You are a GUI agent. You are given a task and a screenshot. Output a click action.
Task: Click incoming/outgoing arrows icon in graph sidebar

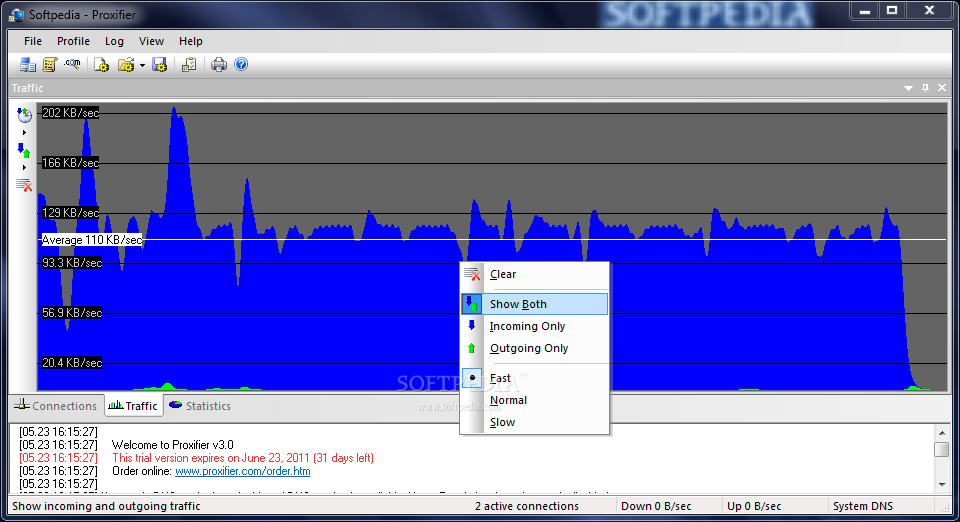point(24,150)
